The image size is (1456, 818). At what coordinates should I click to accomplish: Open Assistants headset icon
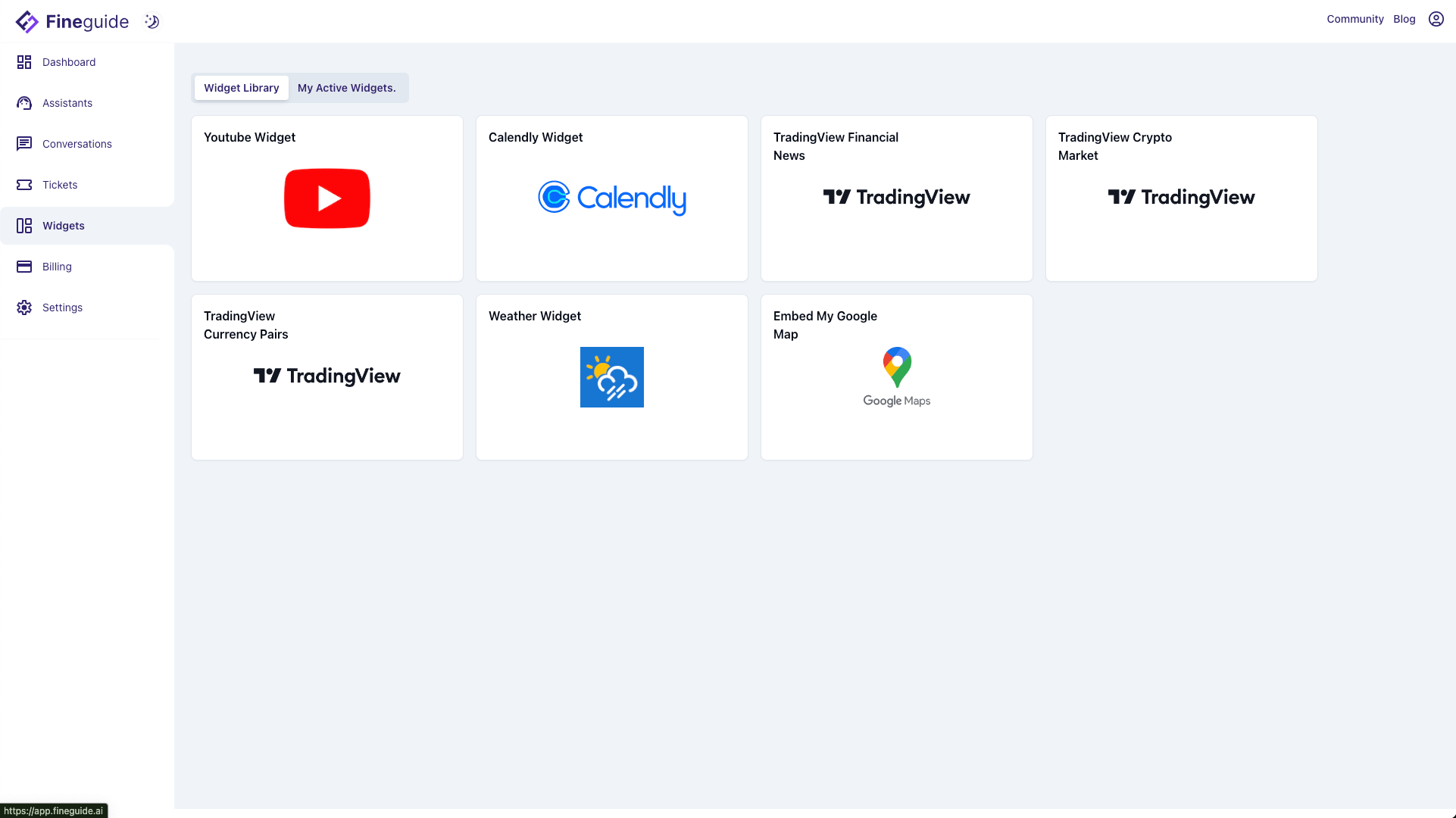tap(24, 103)
